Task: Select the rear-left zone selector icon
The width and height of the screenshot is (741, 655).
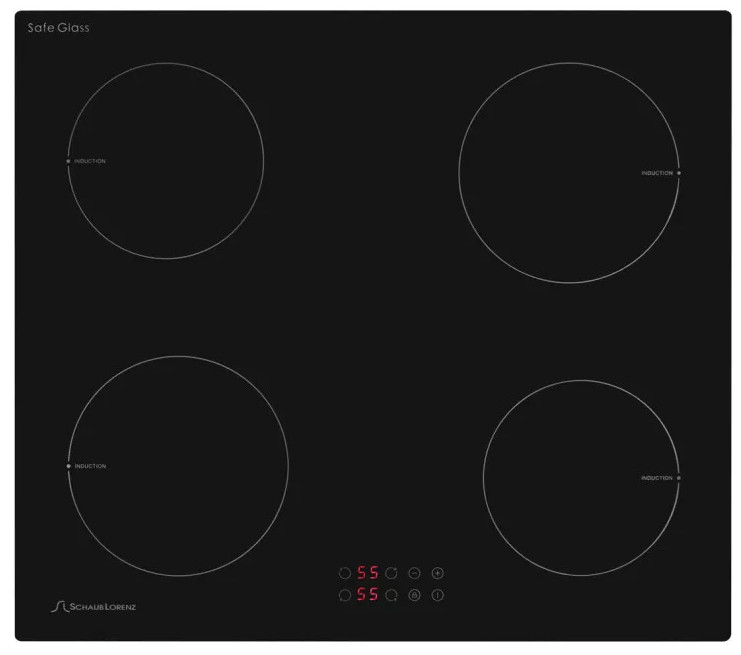Action: [x=345, y=573]
